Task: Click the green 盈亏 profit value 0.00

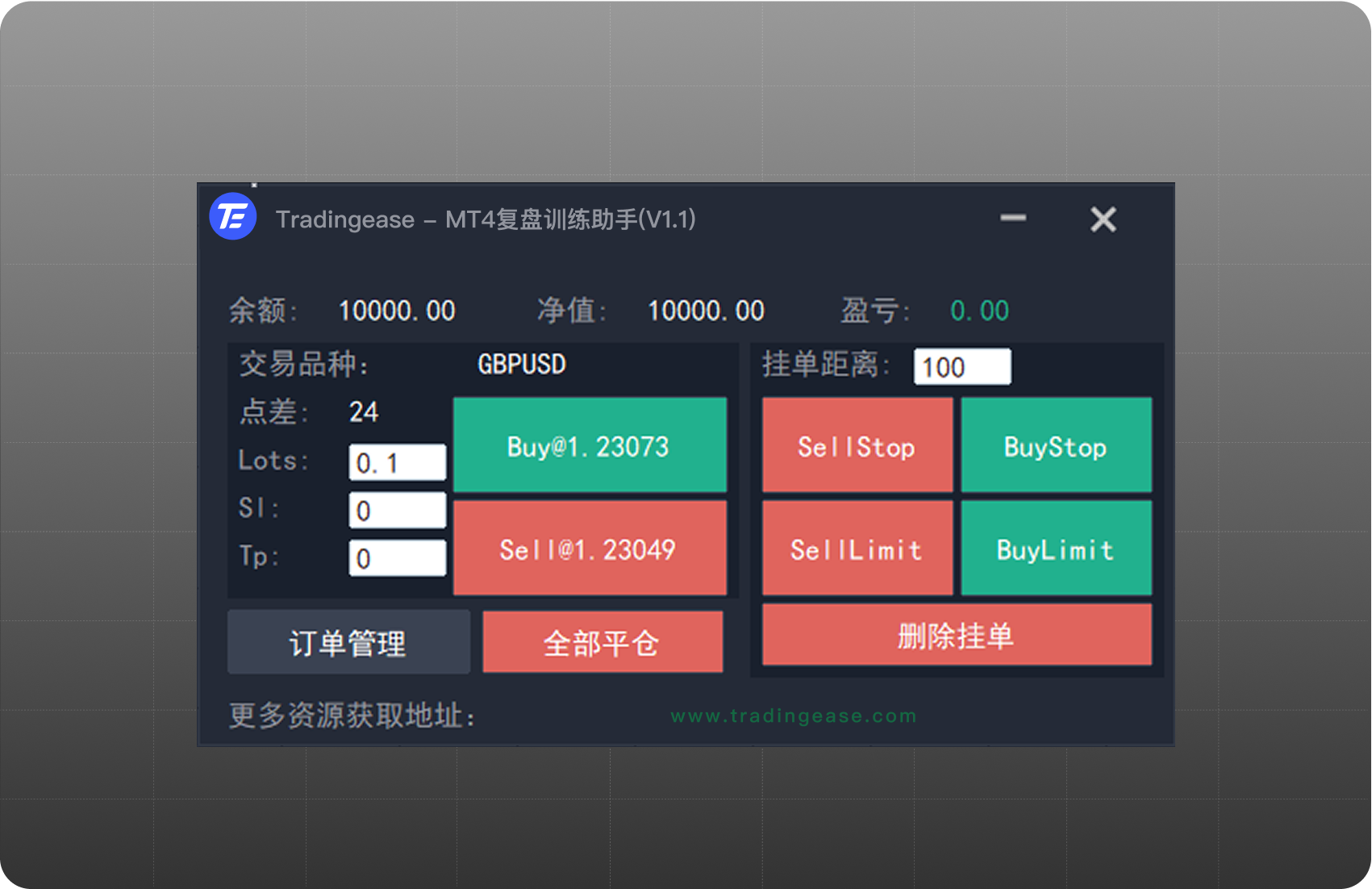Action: point(979,311)
